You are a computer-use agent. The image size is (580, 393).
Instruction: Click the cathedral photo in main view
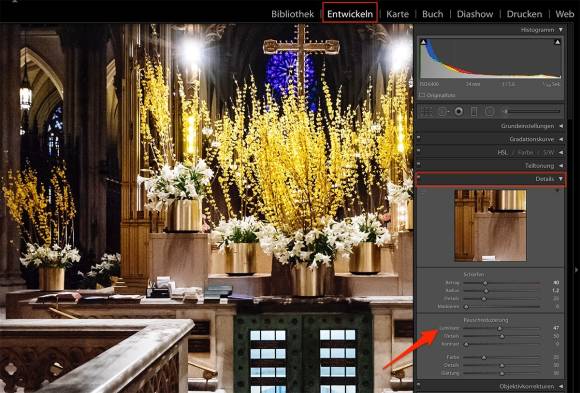206,208
